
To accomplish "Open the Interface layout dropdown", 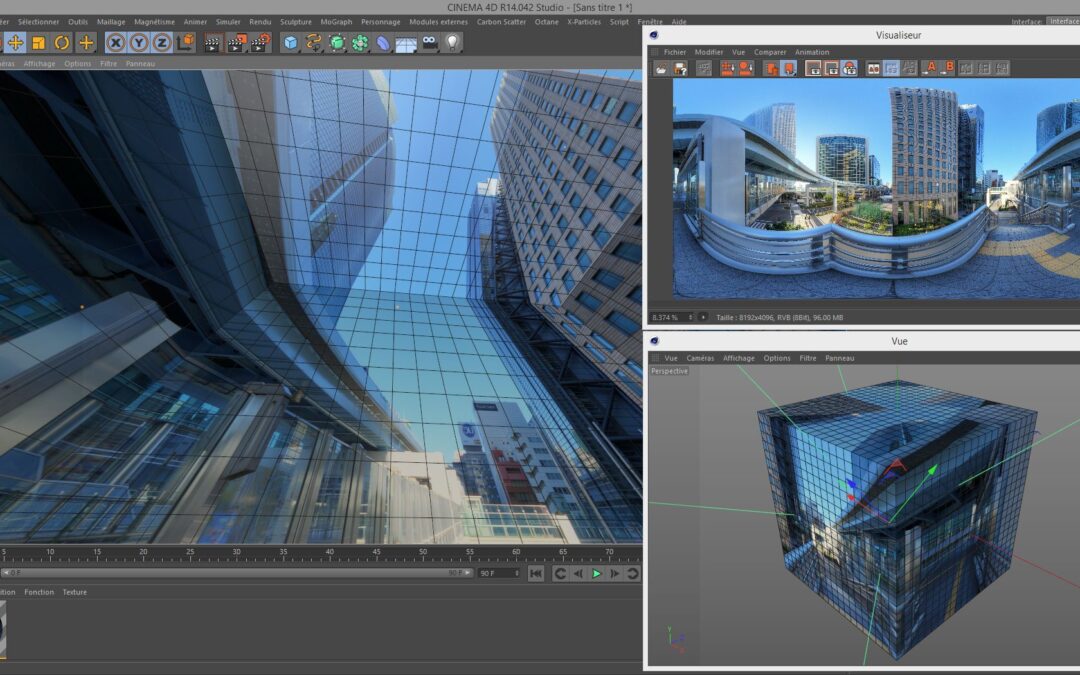I will pyautogui.click(x=1062, y=21).
